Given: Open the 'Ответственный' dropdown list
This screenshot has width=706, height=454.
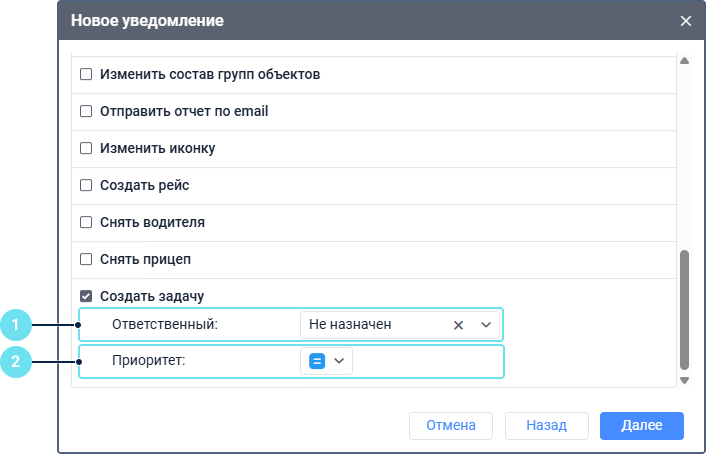Looking at the screenshot, I should coord(486,325).
